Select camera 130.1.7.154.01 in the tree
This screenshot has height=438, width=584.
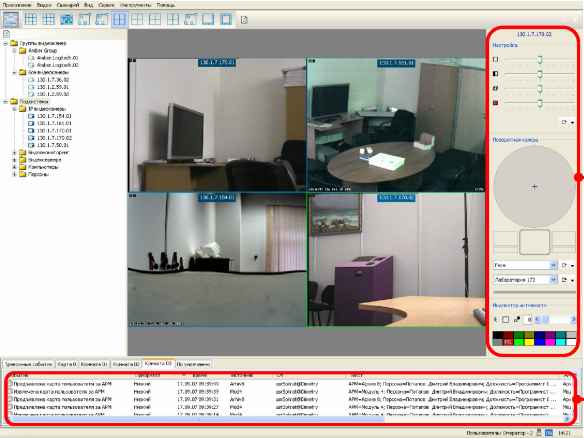tap(54, 116)
